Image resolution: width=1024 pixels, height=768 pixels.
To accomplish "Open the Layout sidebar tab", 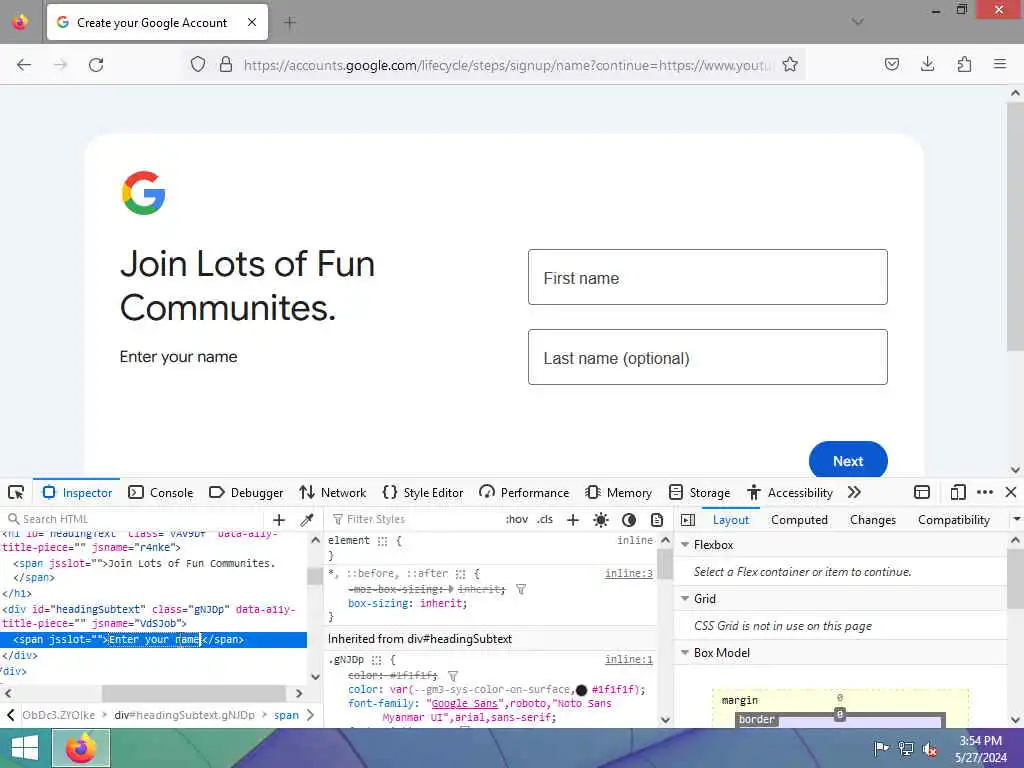I will [x=731, y=520].
